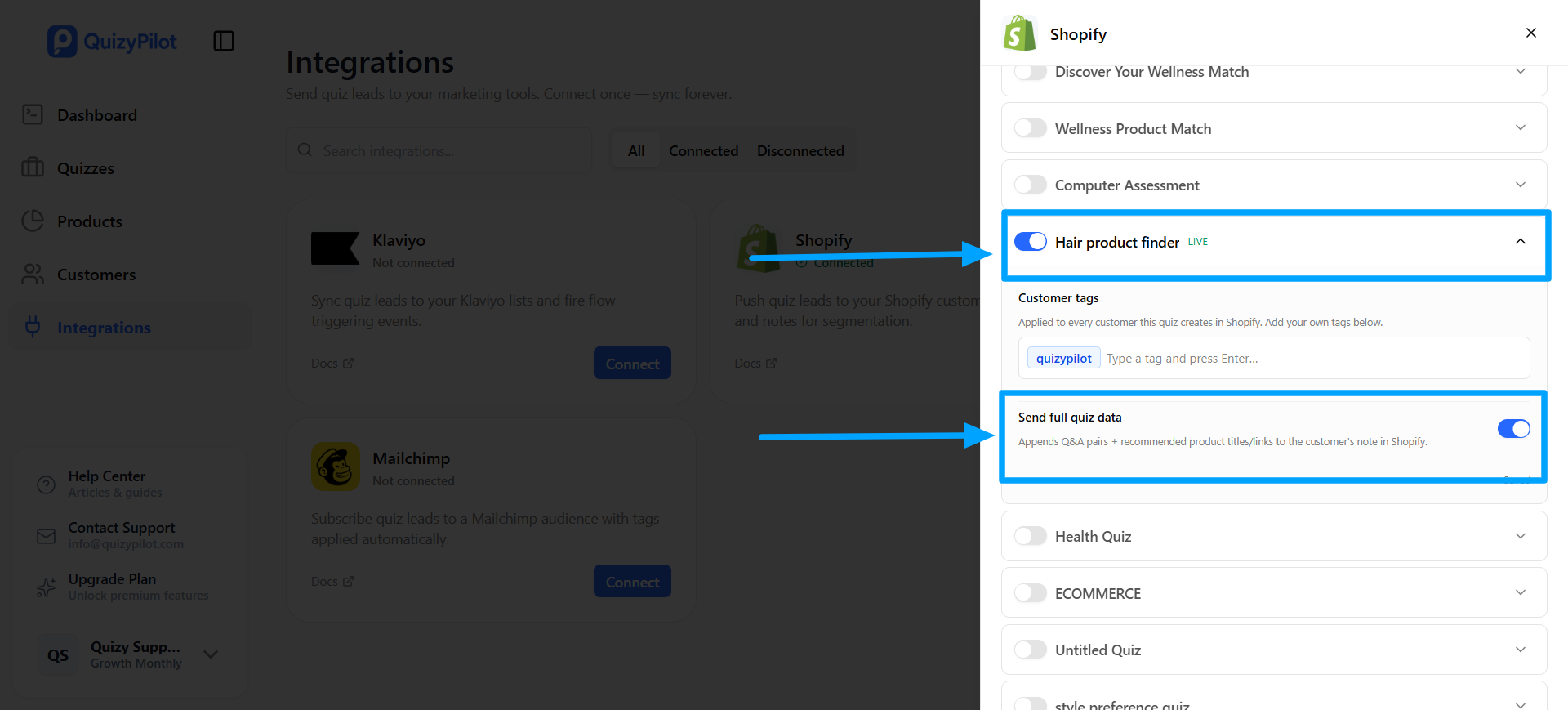Click the Products pie-chart icon
This screenshot has width=1568, height=710.
tap(33, 221)
